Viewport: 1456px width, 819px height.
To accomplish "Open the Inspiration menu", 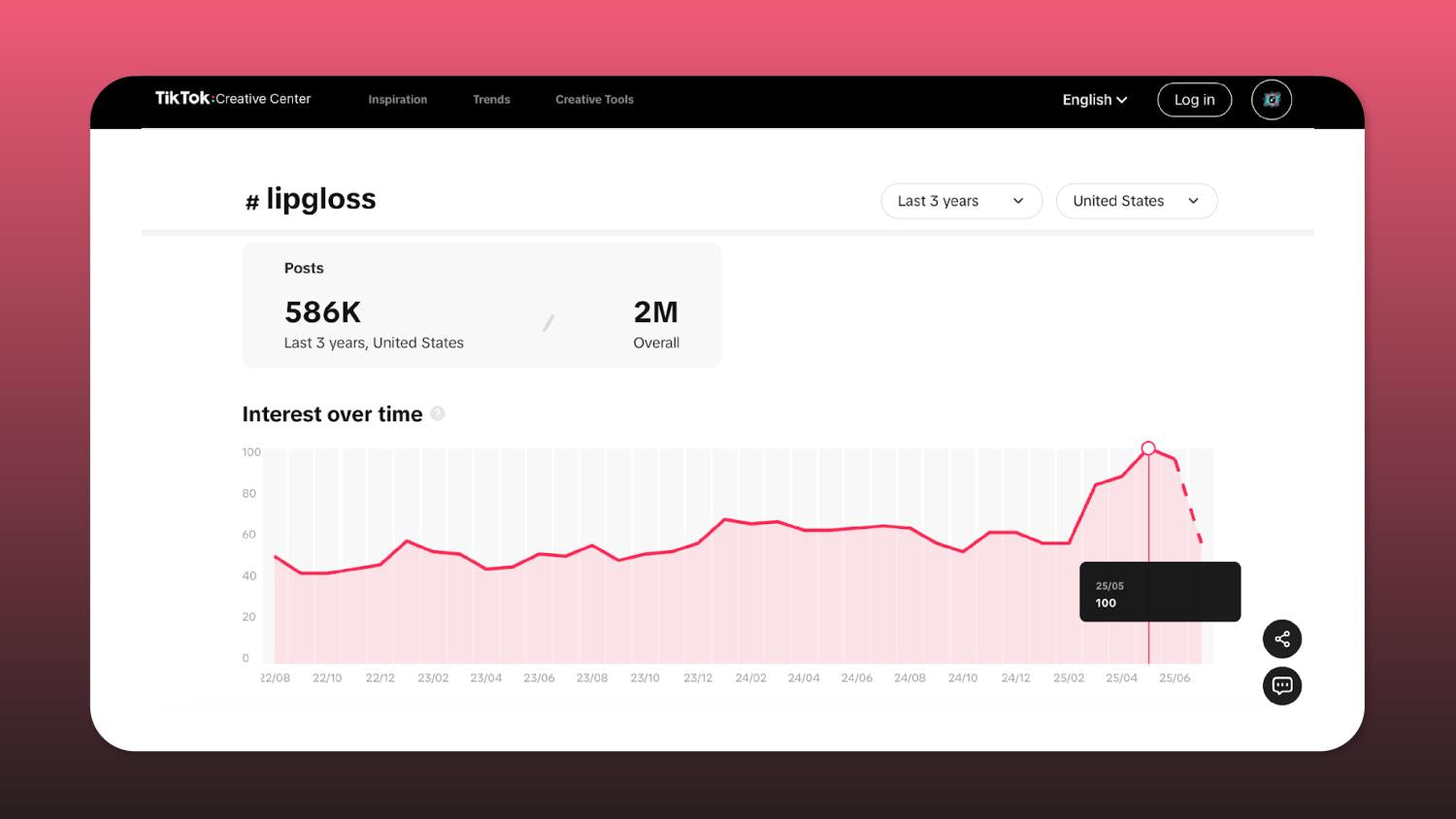I will 397,100.
